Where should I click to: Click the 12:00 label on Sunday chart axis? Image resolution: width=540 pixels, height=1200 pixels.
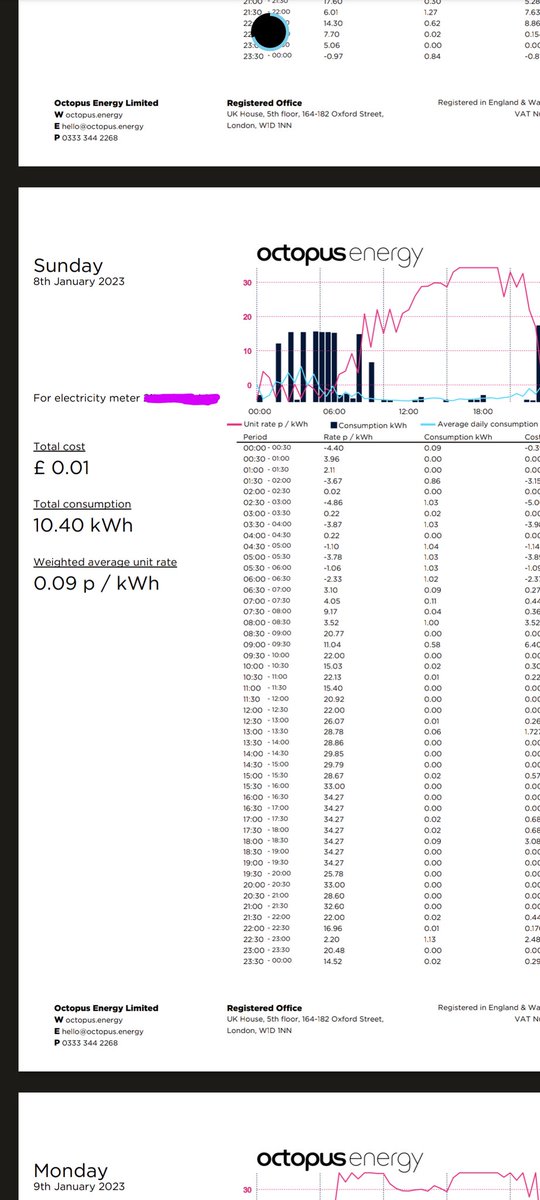click(408, 411)
